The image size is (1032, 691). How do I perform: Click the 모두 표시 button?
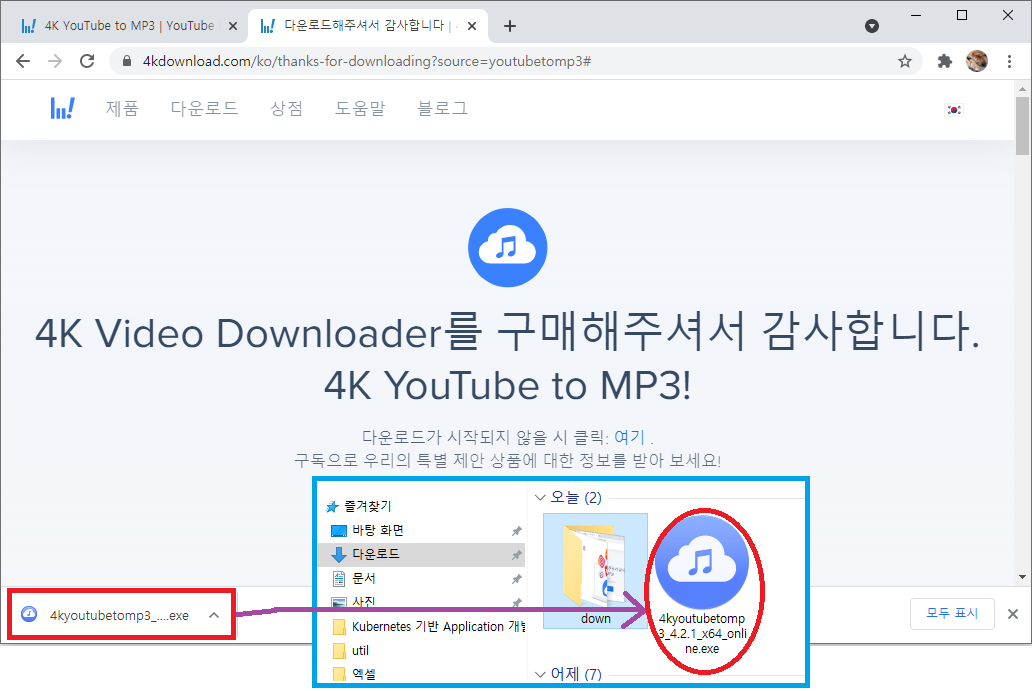(952, 613)
